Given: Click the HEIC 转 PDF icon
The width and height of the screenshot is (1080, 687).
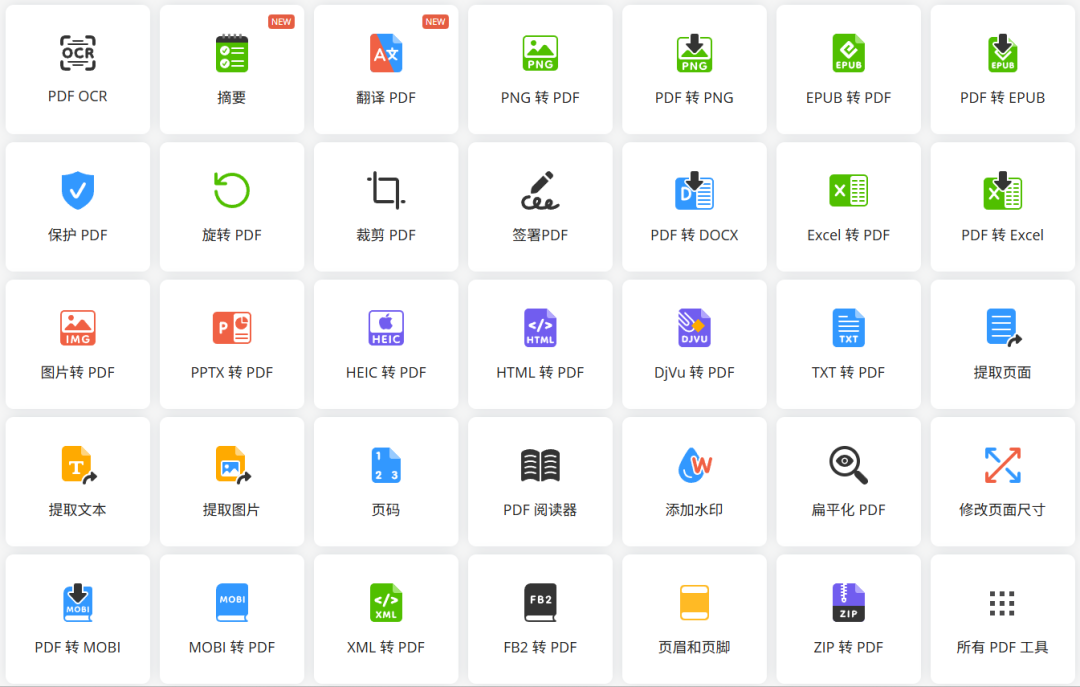Looking at the screenshot, I should [386, 327].
